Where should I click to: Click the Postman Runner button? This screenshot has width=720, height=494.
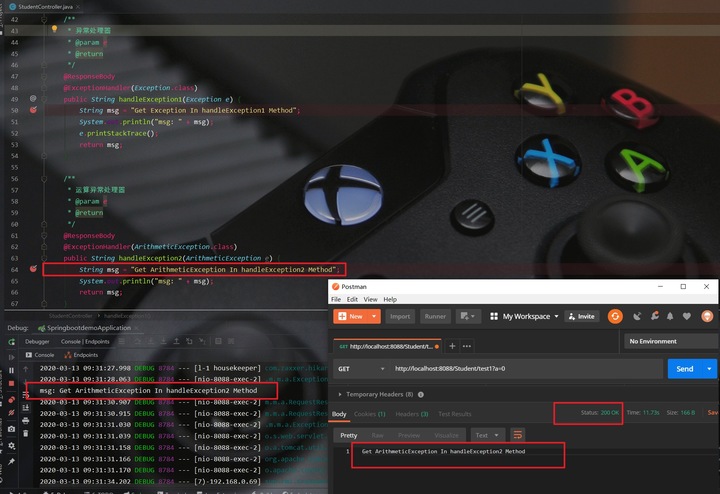click(x=435, y=316)
